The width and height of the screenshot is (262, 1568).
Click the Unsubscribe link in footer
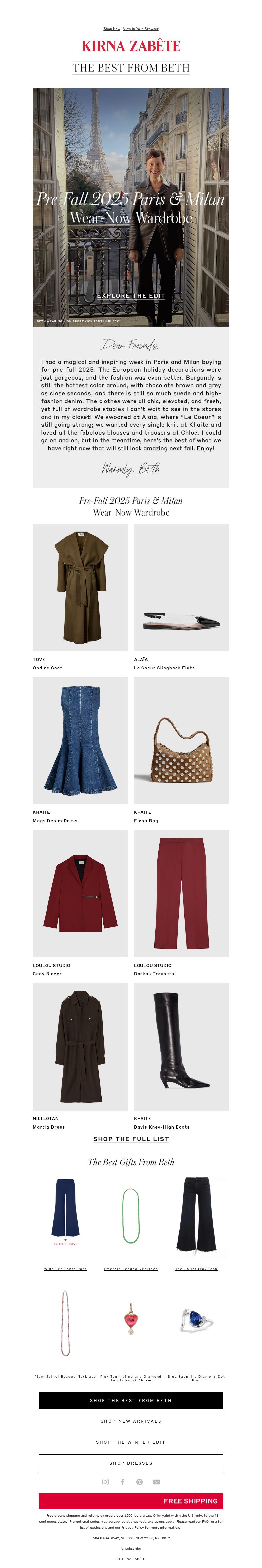(x=131, y=1548)
